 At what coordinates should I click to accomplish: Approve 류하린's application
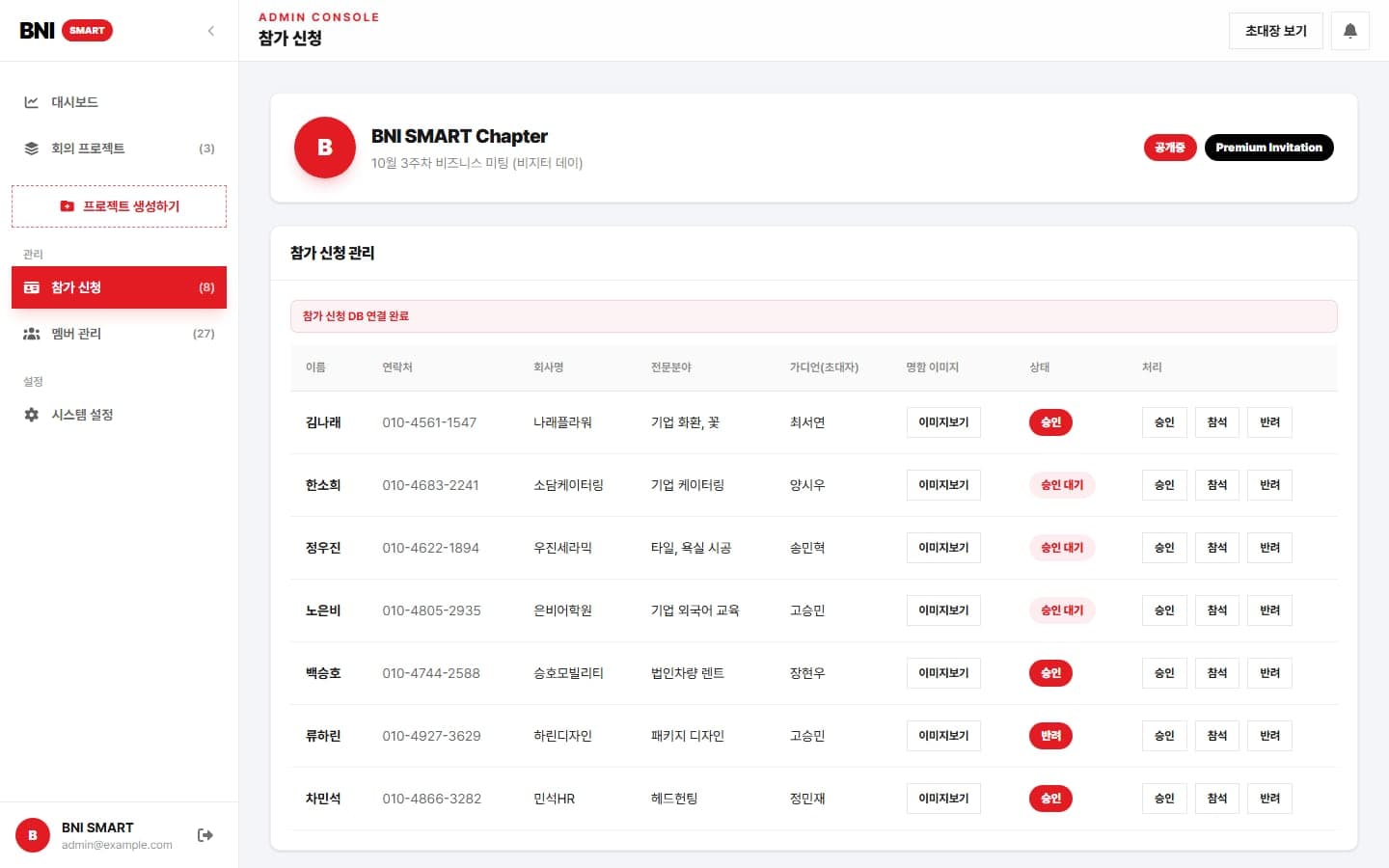[1164, 736]
